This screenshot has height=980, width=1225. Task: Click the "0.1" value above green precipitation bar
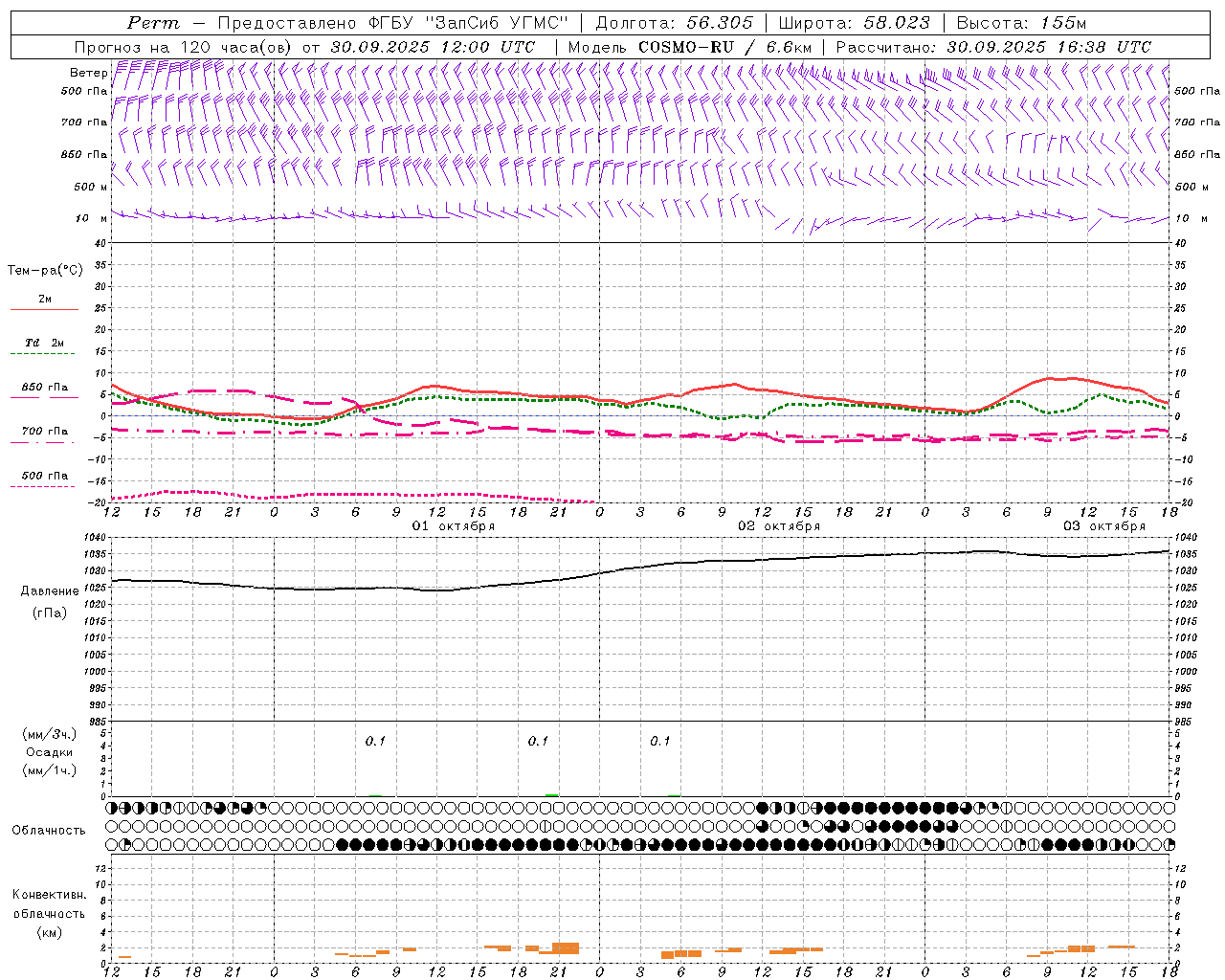[538, 741]
